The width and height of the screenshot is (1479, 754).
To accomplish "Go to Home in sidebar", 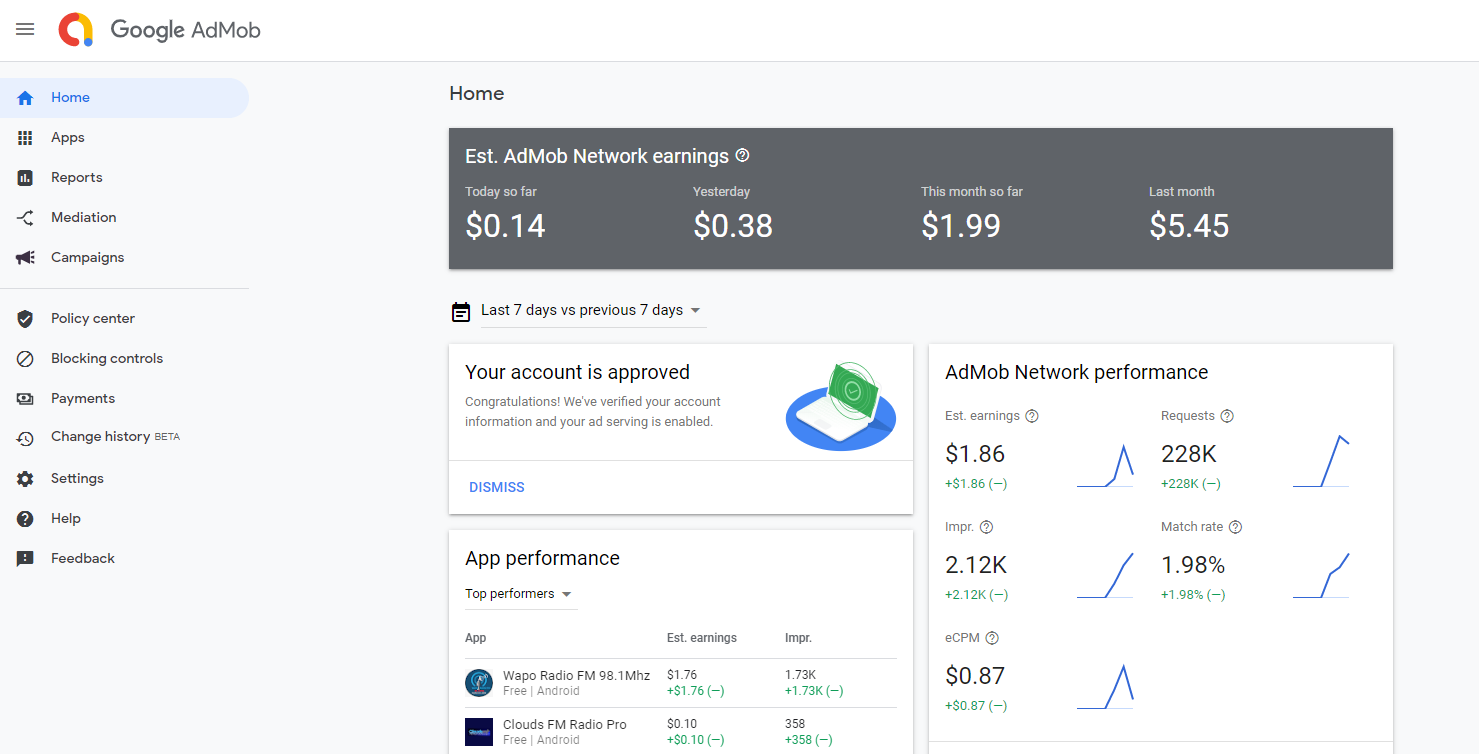I will (70, 98).
